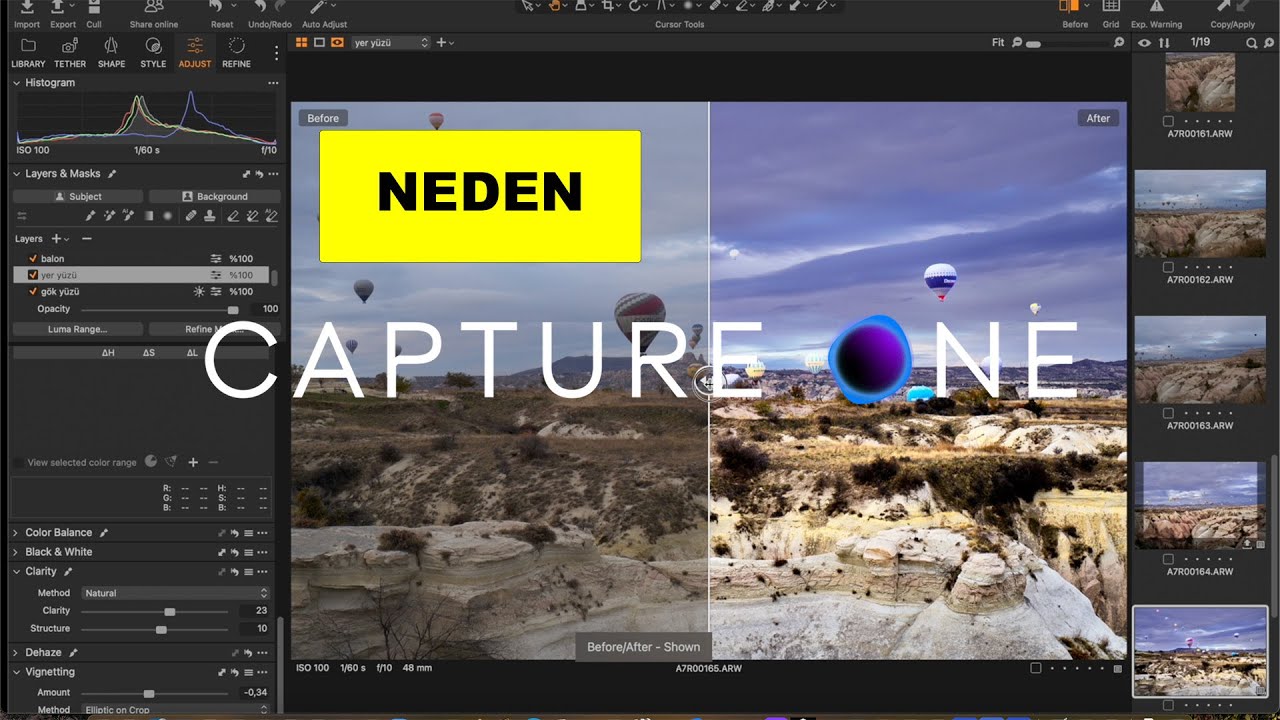Uncheck the balon layer checkbox
This screenshot has height=720, width=1280.
click(x=33, y=258)
